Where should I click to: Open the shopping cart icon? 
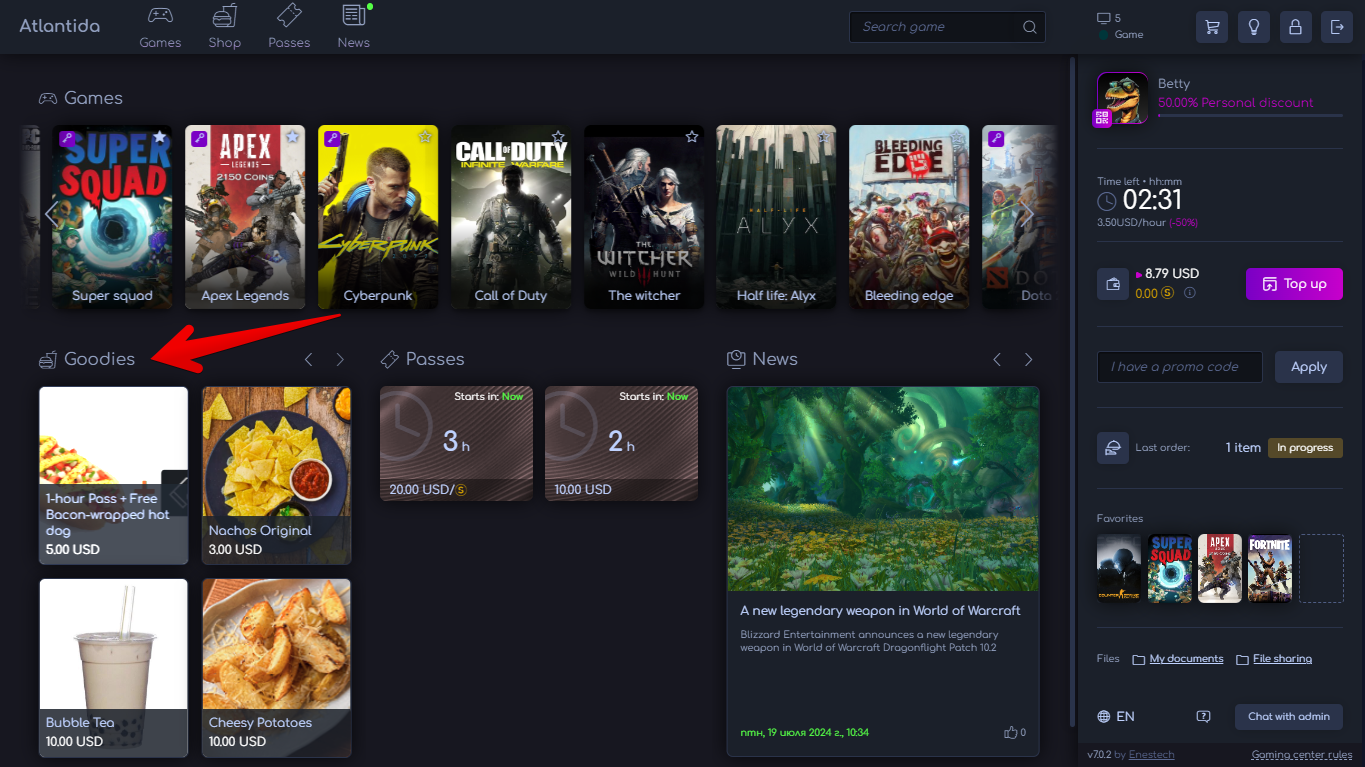tap(1212, 27)
